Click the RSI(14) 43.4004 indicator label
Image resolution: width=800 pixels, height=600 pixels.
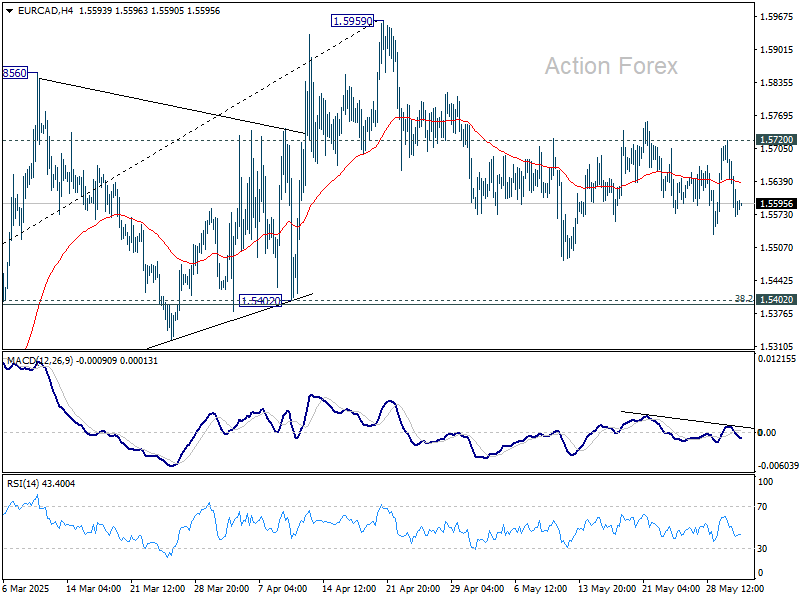pos(41,483)
